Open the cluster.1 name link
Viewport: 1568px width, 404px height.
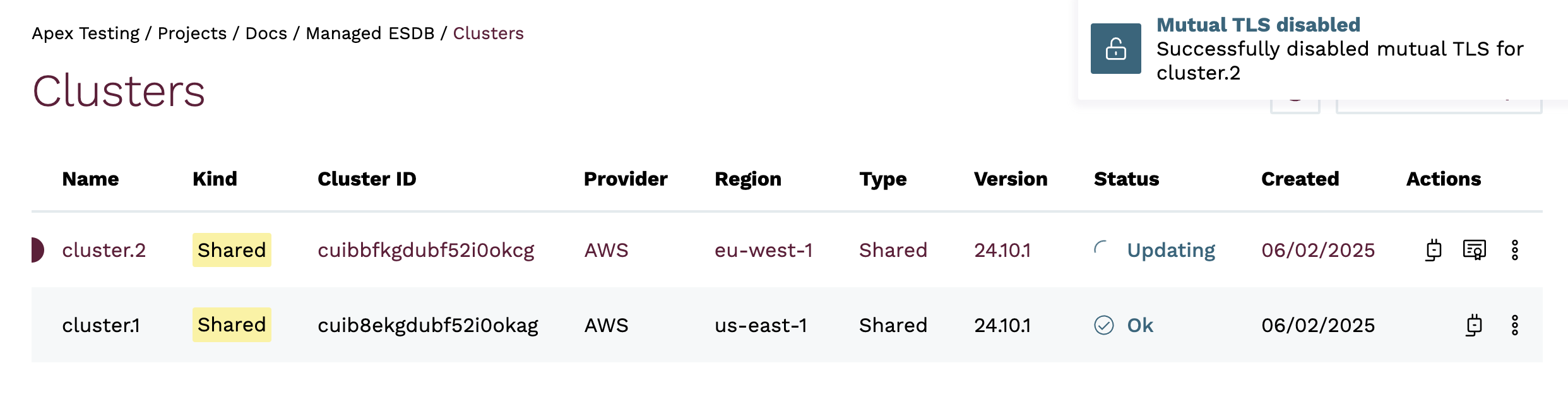point(101,325)
